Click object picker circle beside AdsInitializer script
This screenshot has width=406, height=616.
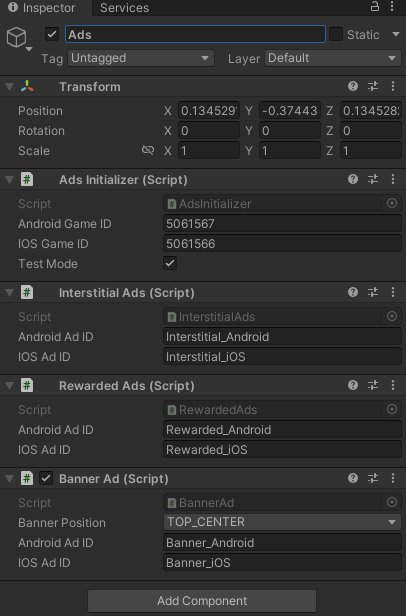click(x=392, y=203)
